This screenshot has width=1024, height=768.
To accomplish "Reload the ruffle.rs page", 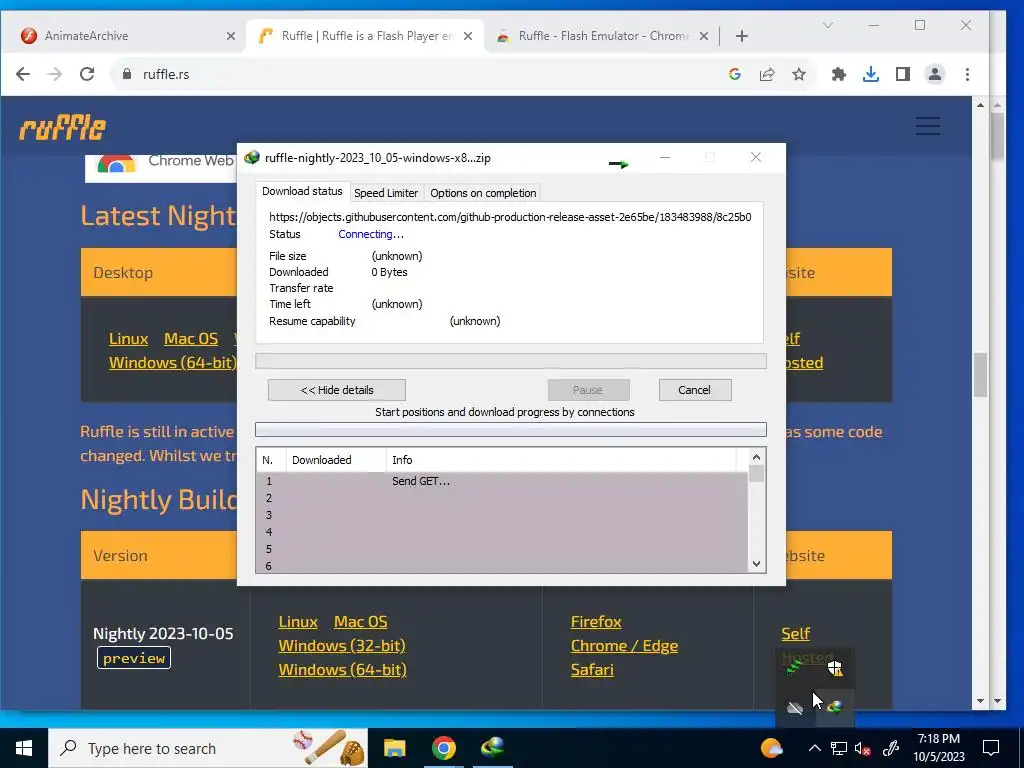I will 87,74.
